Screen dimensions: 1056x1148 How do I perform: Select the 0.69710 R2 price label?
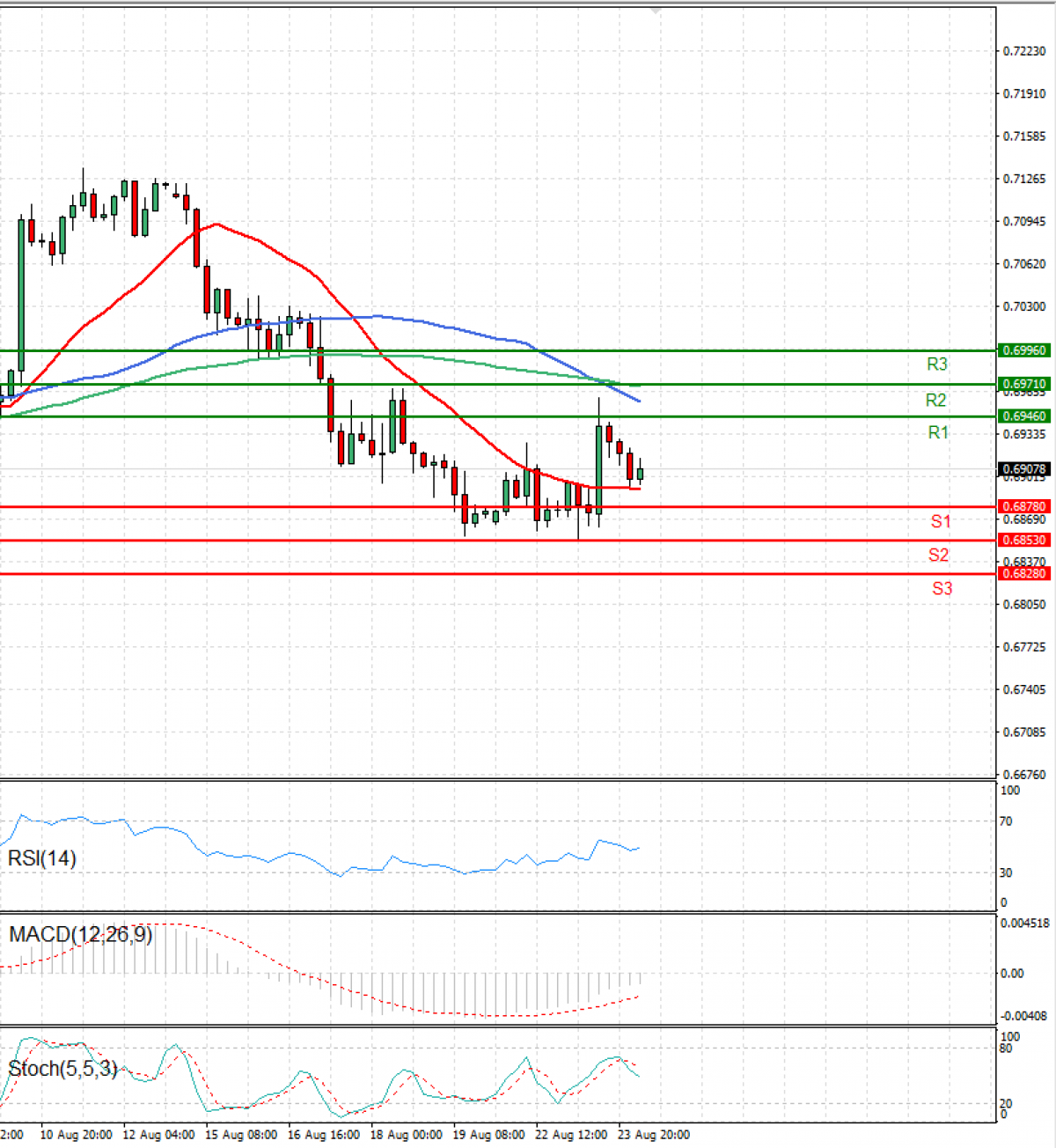point(1024,384)
